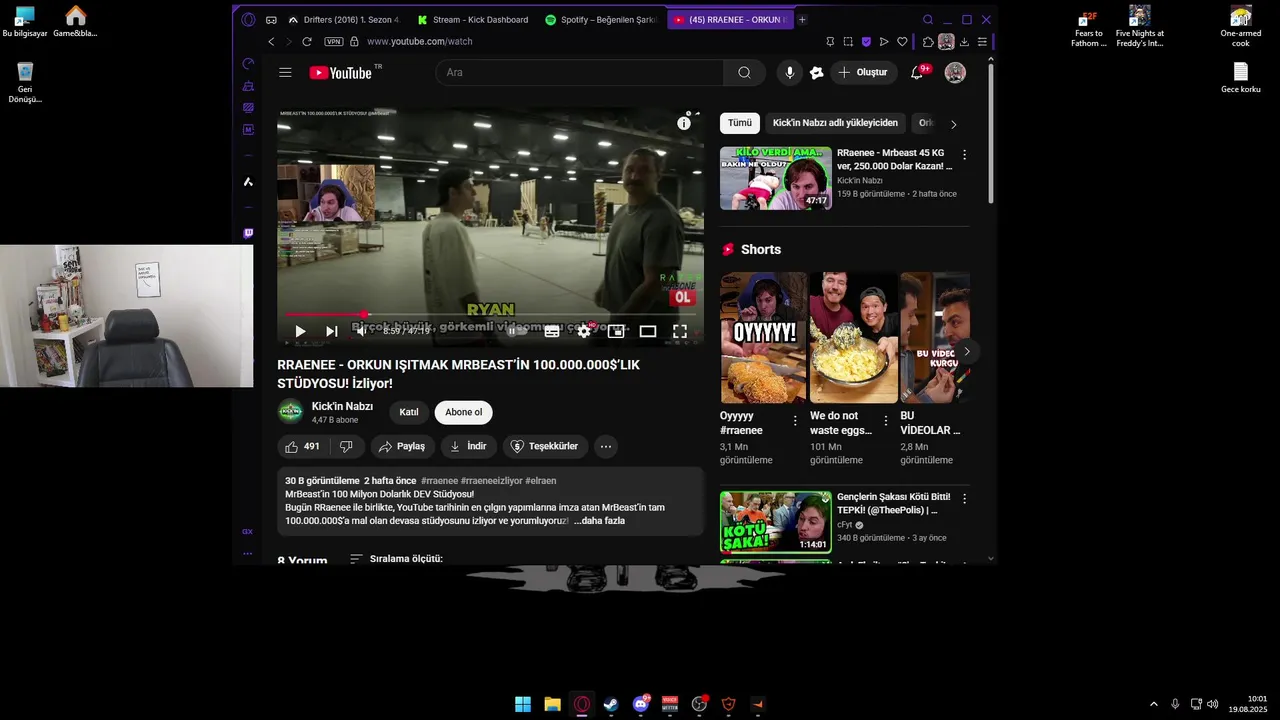This screenshot has width=1280, height=720.
Task: Open Discord from the taskbar
Action: click(x=641, y=704)
